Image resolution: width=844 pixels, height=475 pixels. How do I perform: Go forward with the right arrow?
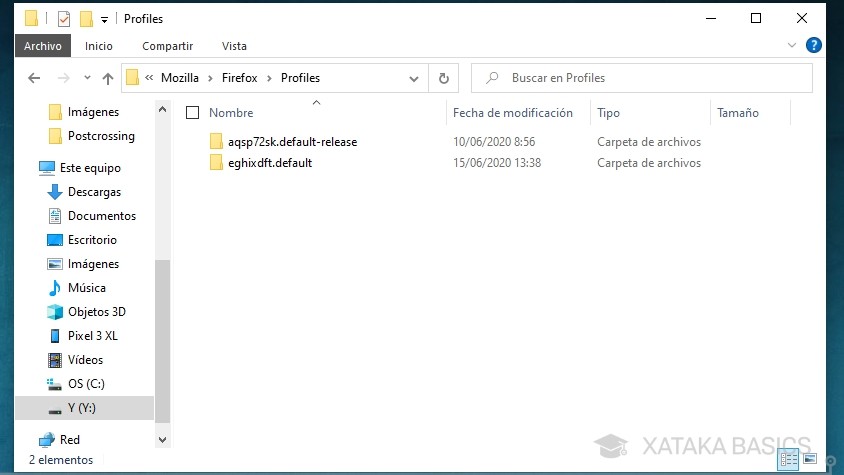click(64, 78)
